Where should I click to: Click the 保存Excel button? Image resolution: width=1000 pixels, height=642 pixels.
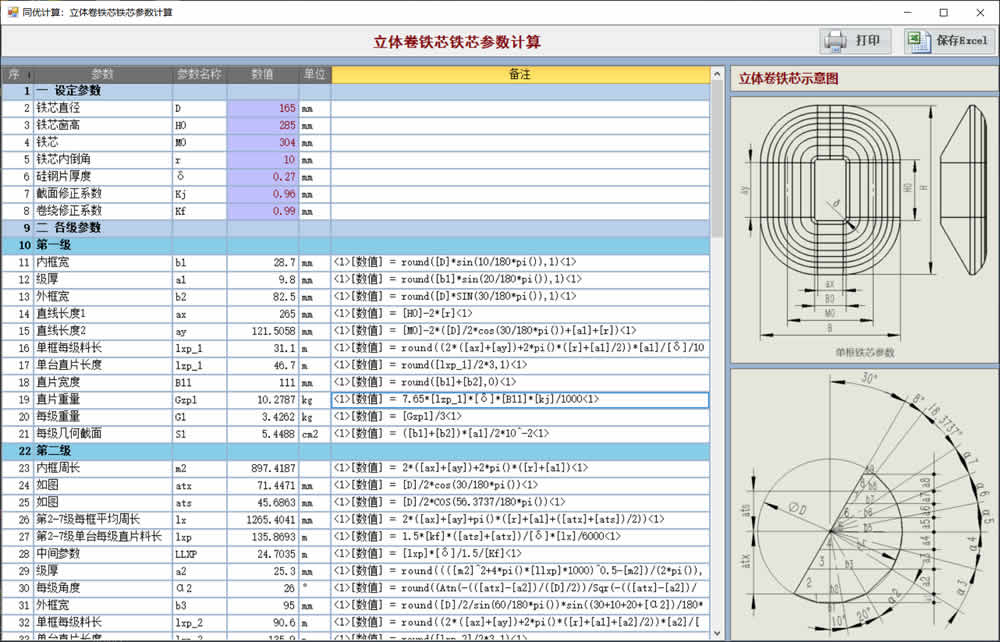[x=948, y=41]
